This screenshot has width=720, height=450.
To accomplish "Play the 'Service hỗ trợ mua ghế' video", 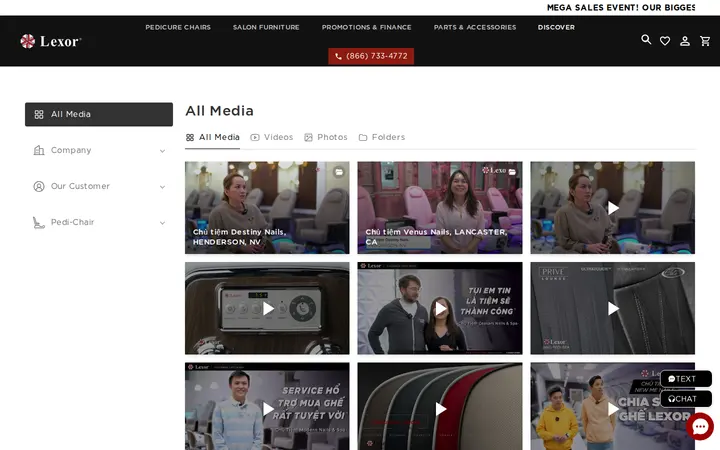I will (x=267, y=408).
